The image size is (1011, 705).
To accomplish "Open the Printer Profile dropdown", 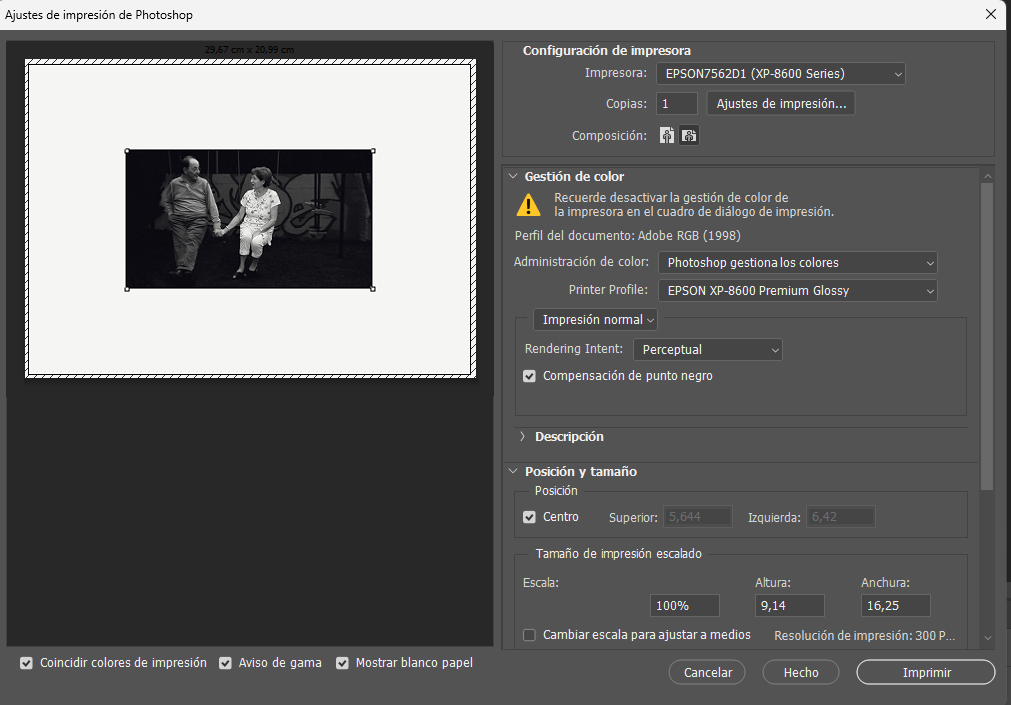I will click(x=797, y=290).
